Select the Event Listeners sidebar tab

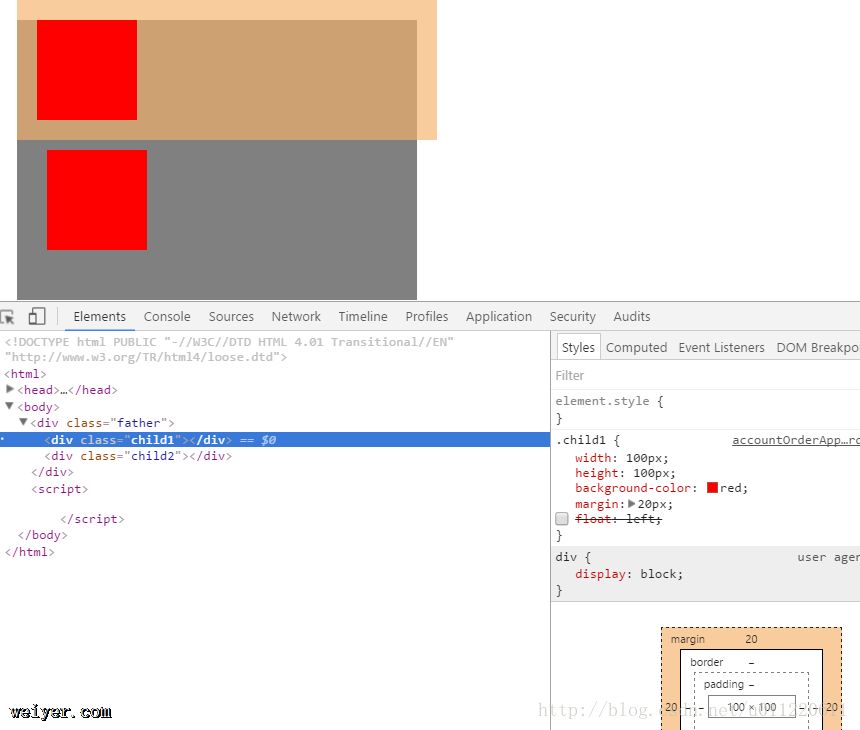pyautogui.click(x=721, y=347)
